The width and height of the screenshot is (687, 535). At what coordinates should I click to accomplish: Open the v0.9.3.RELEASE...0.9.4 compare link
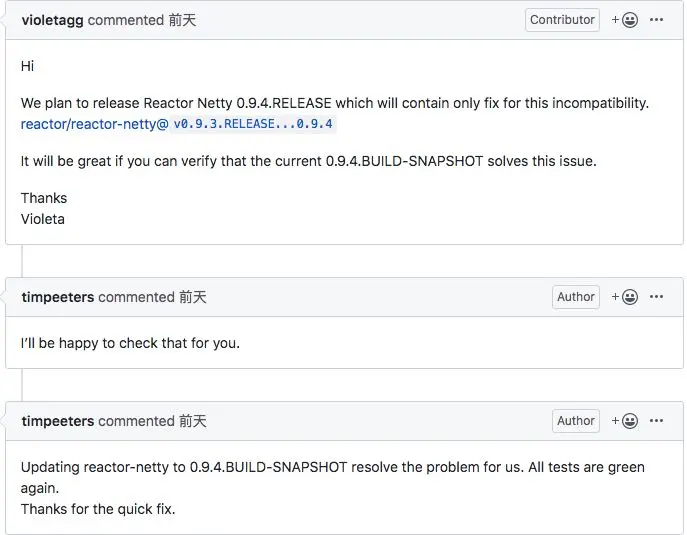253,124
